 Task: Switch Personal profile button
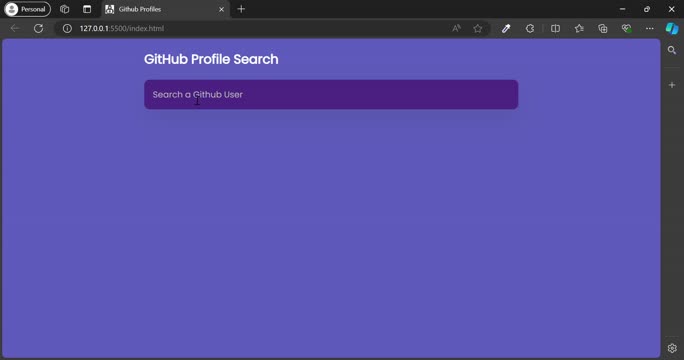(x=27, y=9)
